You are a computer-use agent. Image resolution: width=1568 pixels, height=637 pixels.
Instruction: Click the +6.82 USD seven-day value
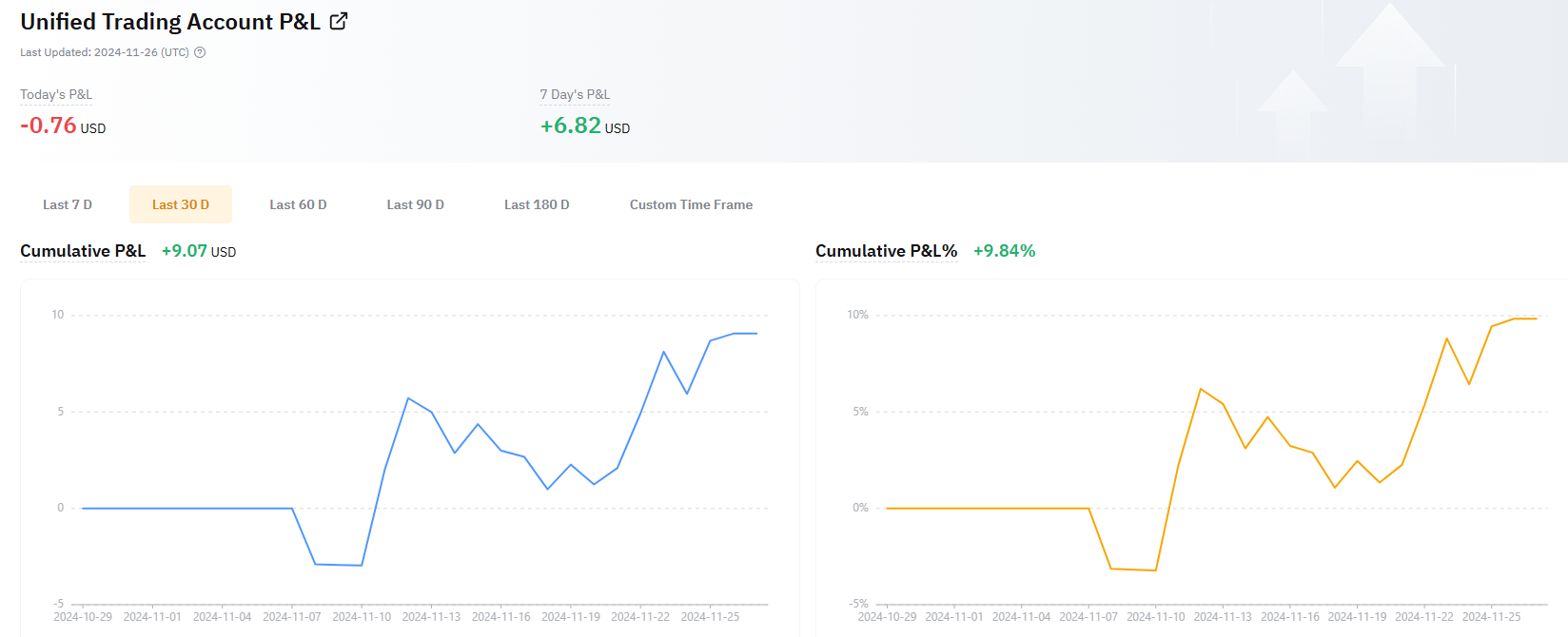[x=584, y=125]
